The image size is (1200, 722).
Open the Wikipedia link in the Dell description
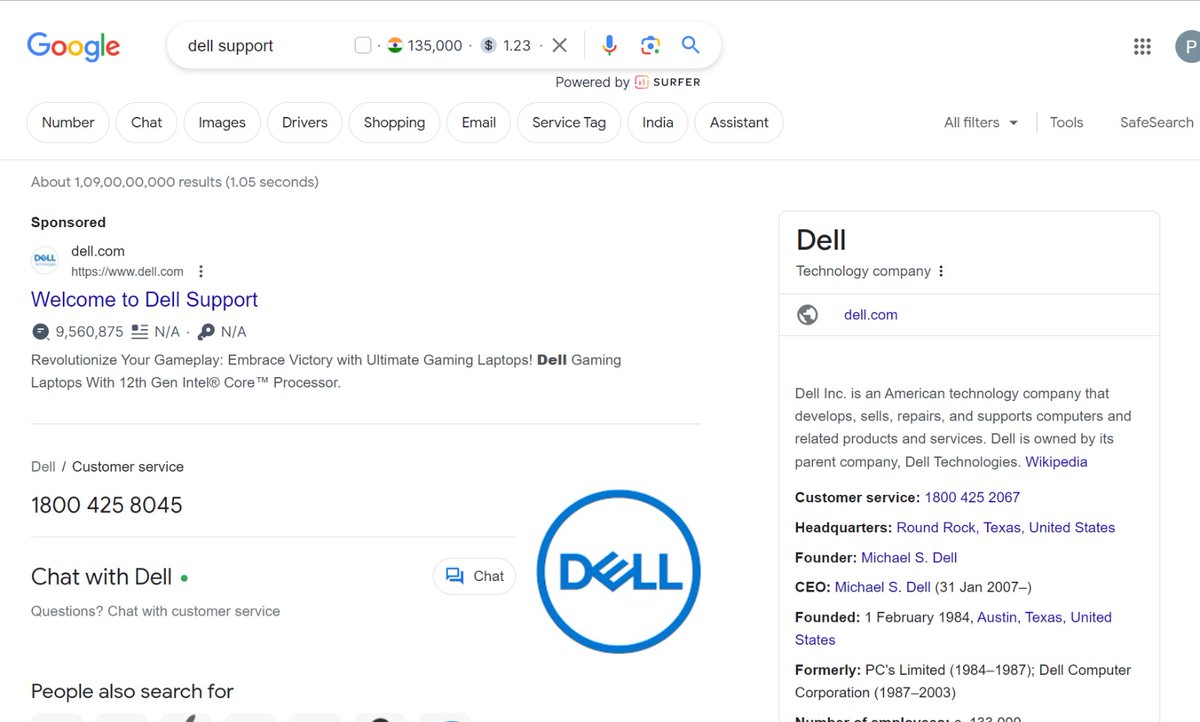click(x=1056, y=462)
